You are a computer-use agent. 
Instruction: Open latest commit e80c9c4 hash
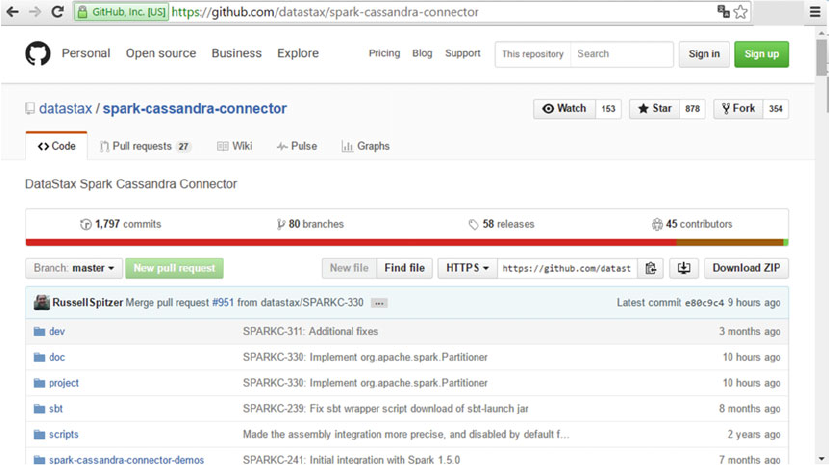click(704, 303)
